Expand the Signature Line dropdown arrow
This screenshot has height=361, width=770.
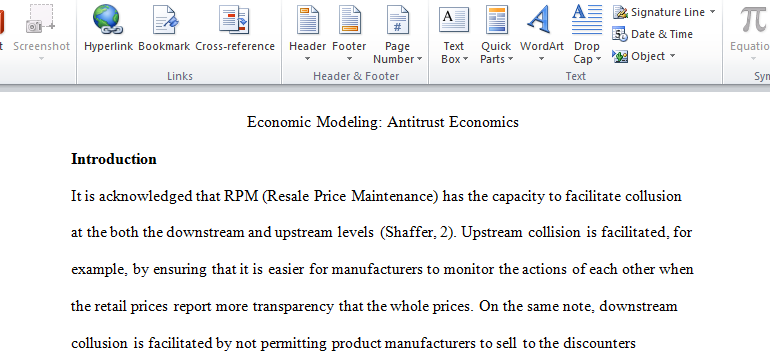[x=712, y=12]
